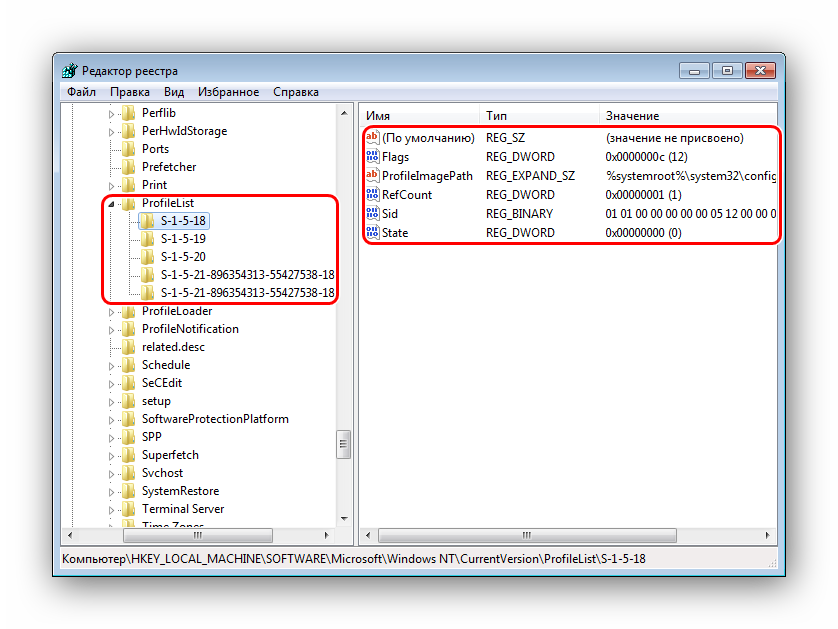
Task: Select the S-1-5-18 registry key
Action: coord(183,221)
